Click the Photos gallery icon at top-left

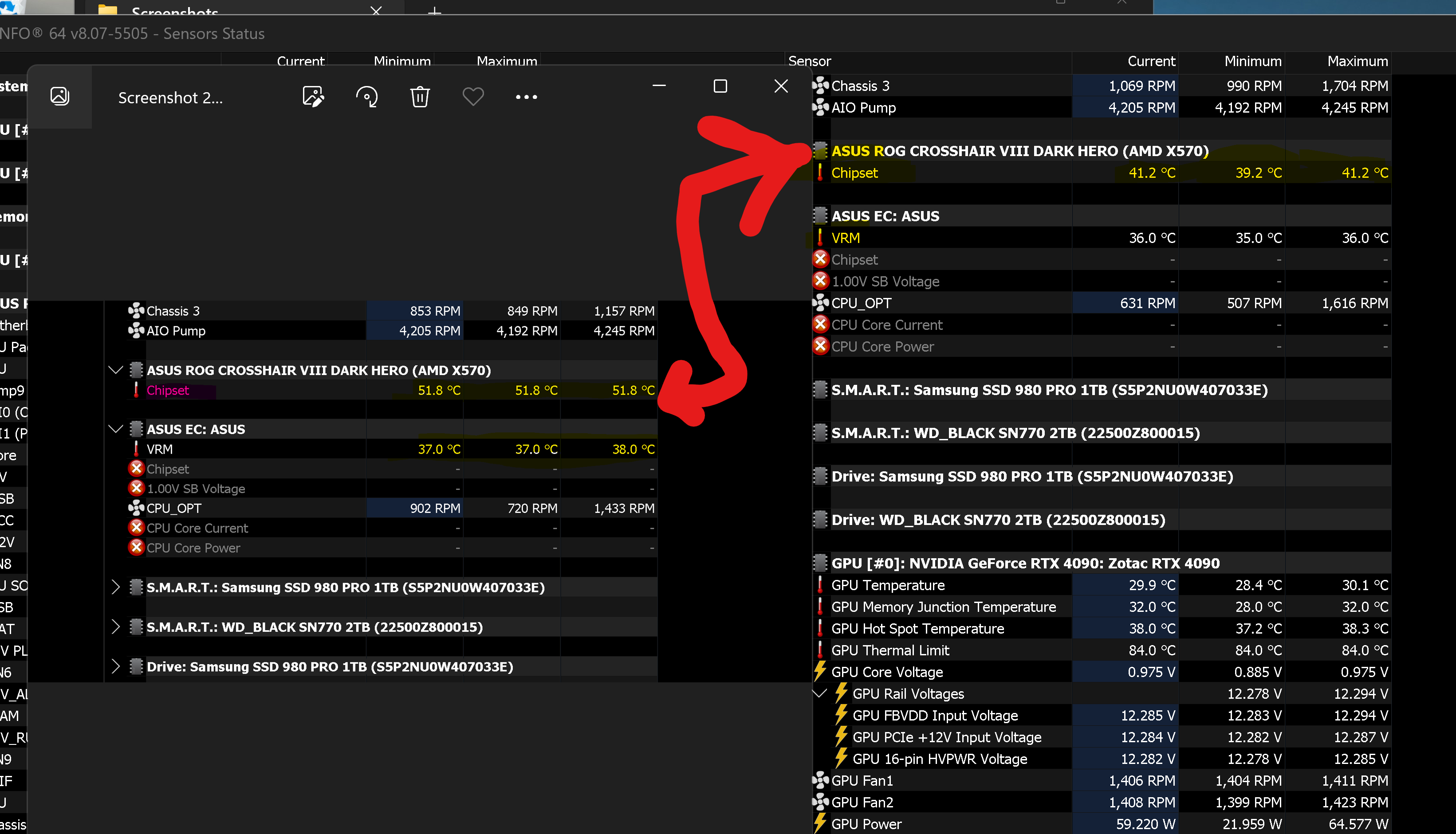click(60, 96)
